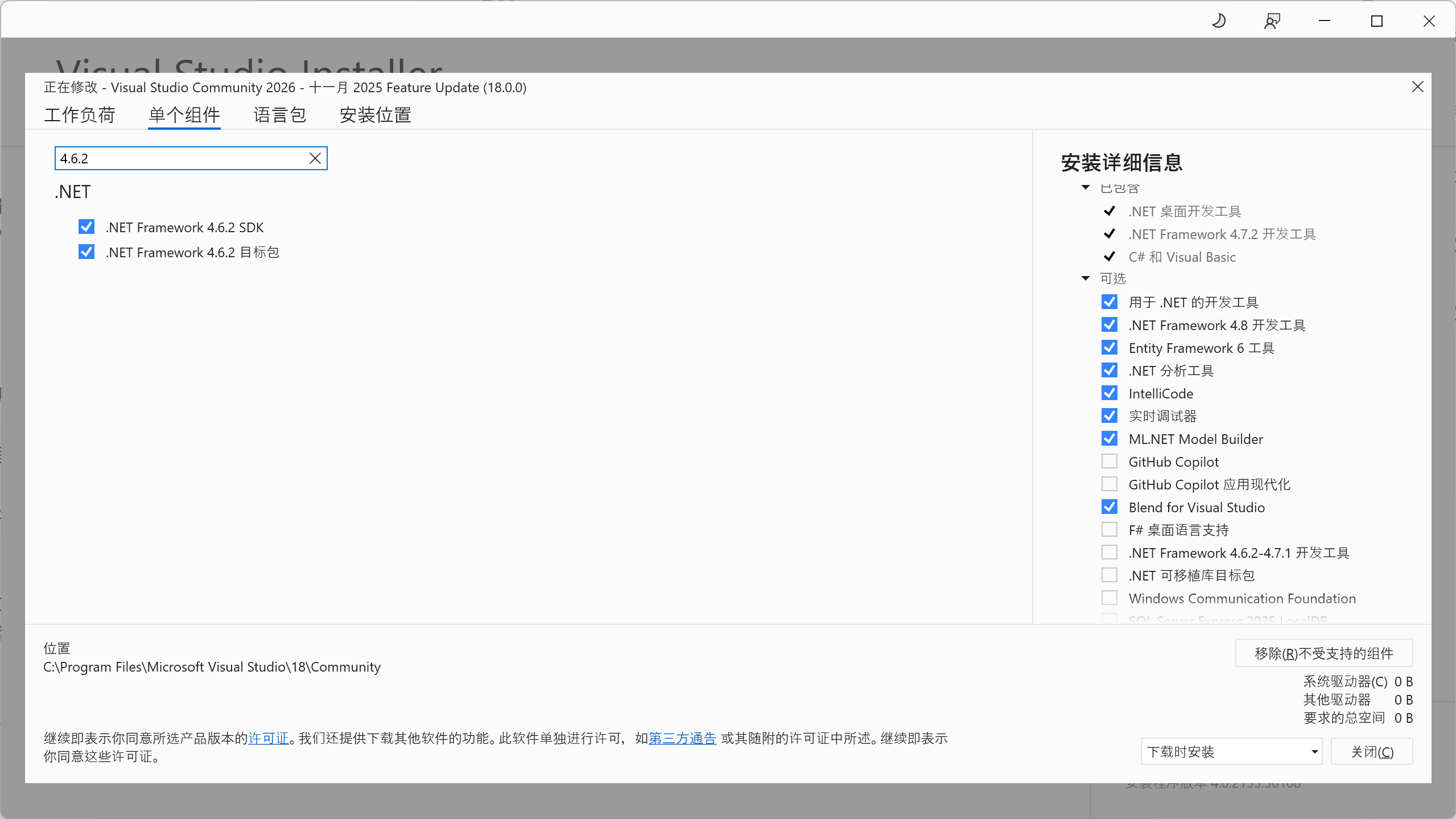
Task: Switch to the 工作负荷 tab
Action: click(x=80, y=115)
